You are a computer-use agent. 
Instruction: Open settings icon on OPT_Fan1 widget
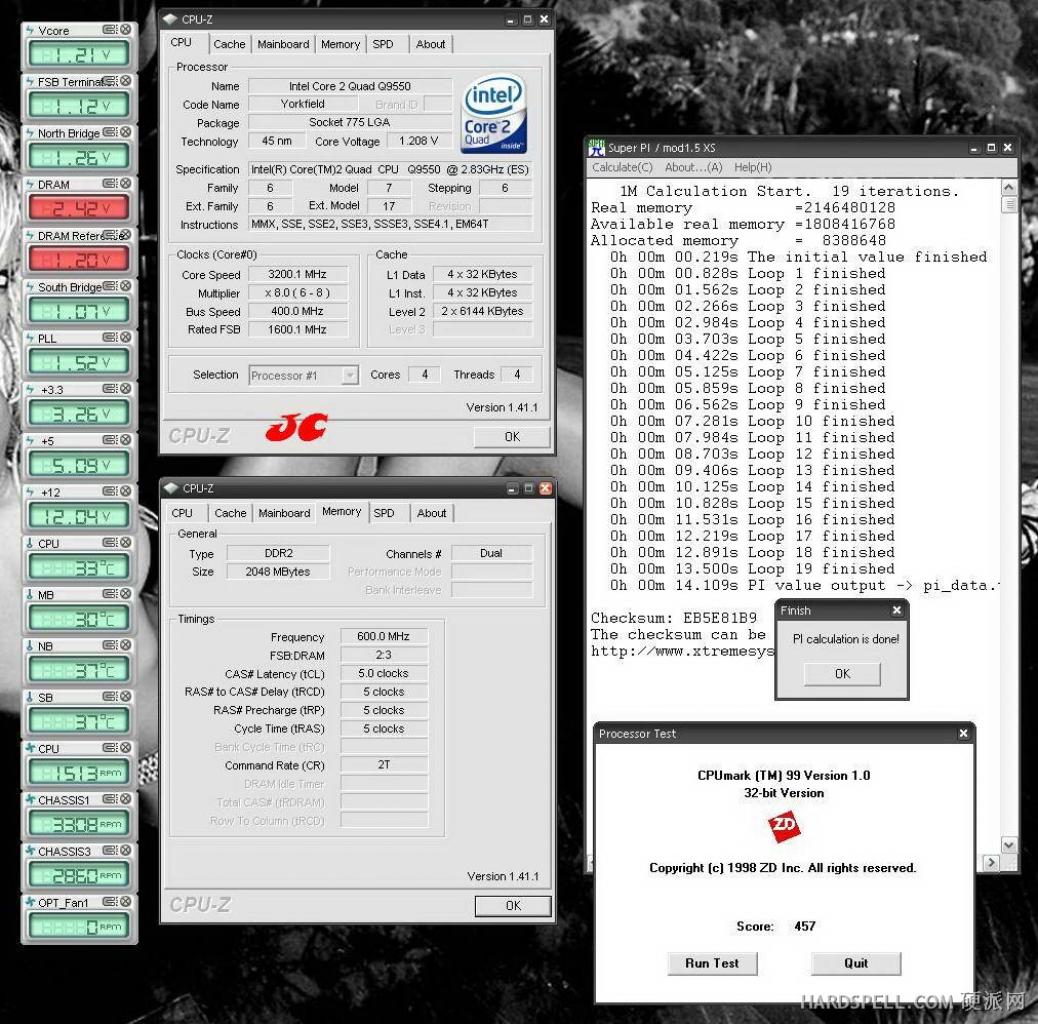click(110, 902)
